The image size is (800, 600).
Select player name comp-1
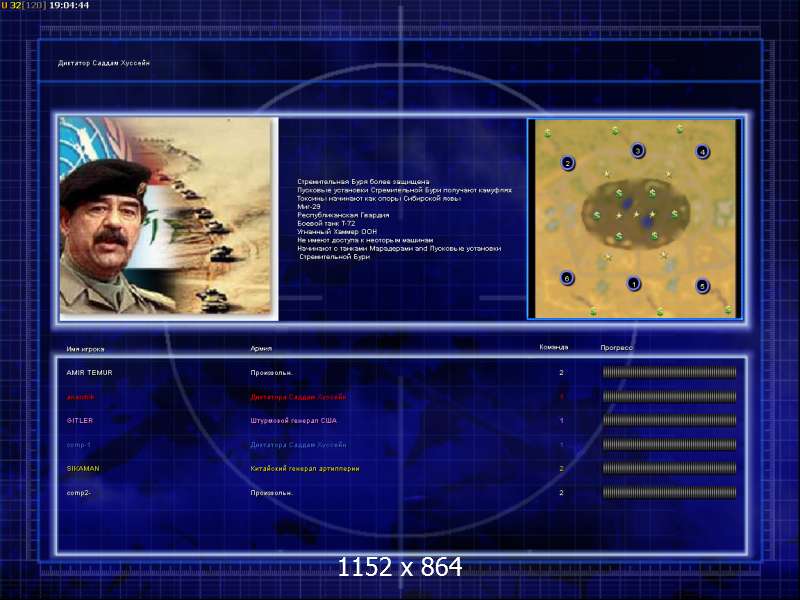coord(79,444)
